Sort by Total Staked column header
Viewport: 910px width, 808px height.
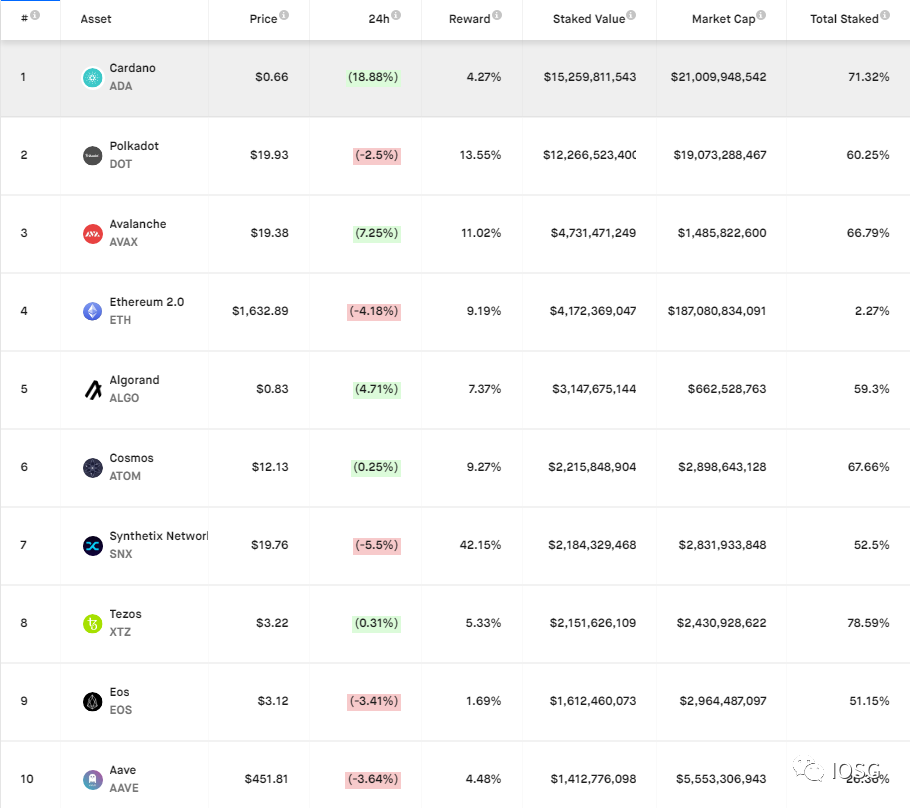point(844,19)
